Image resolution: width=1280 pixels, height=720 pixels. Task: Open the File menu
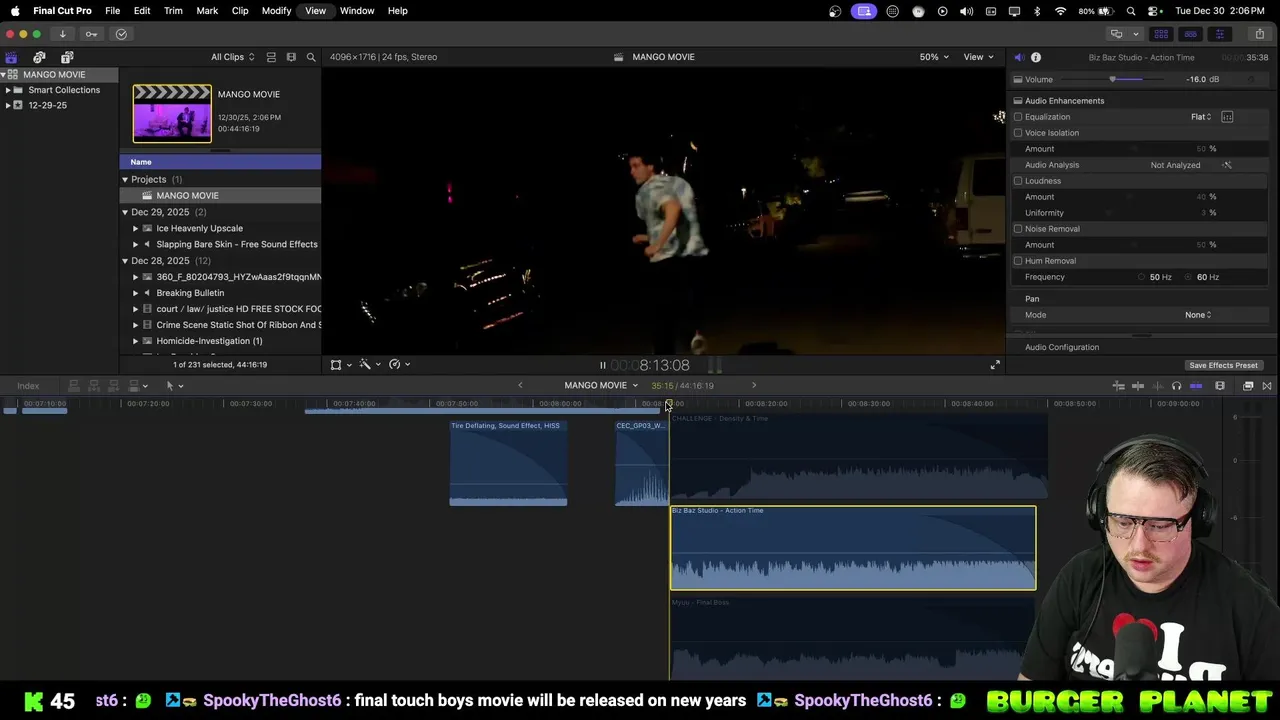click(112, 11)
